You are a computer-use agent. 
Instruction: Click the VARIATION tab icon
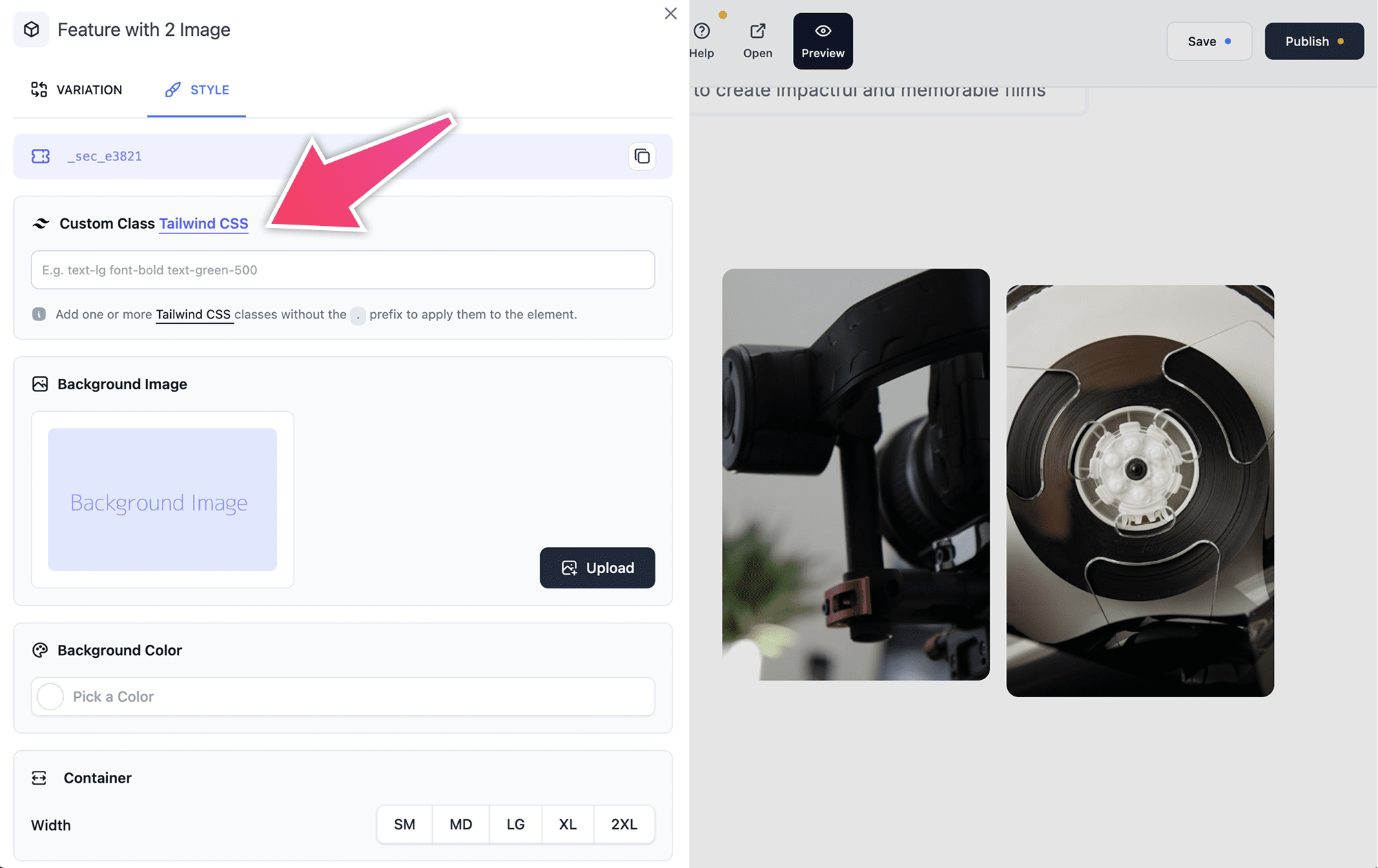(39, 90)
